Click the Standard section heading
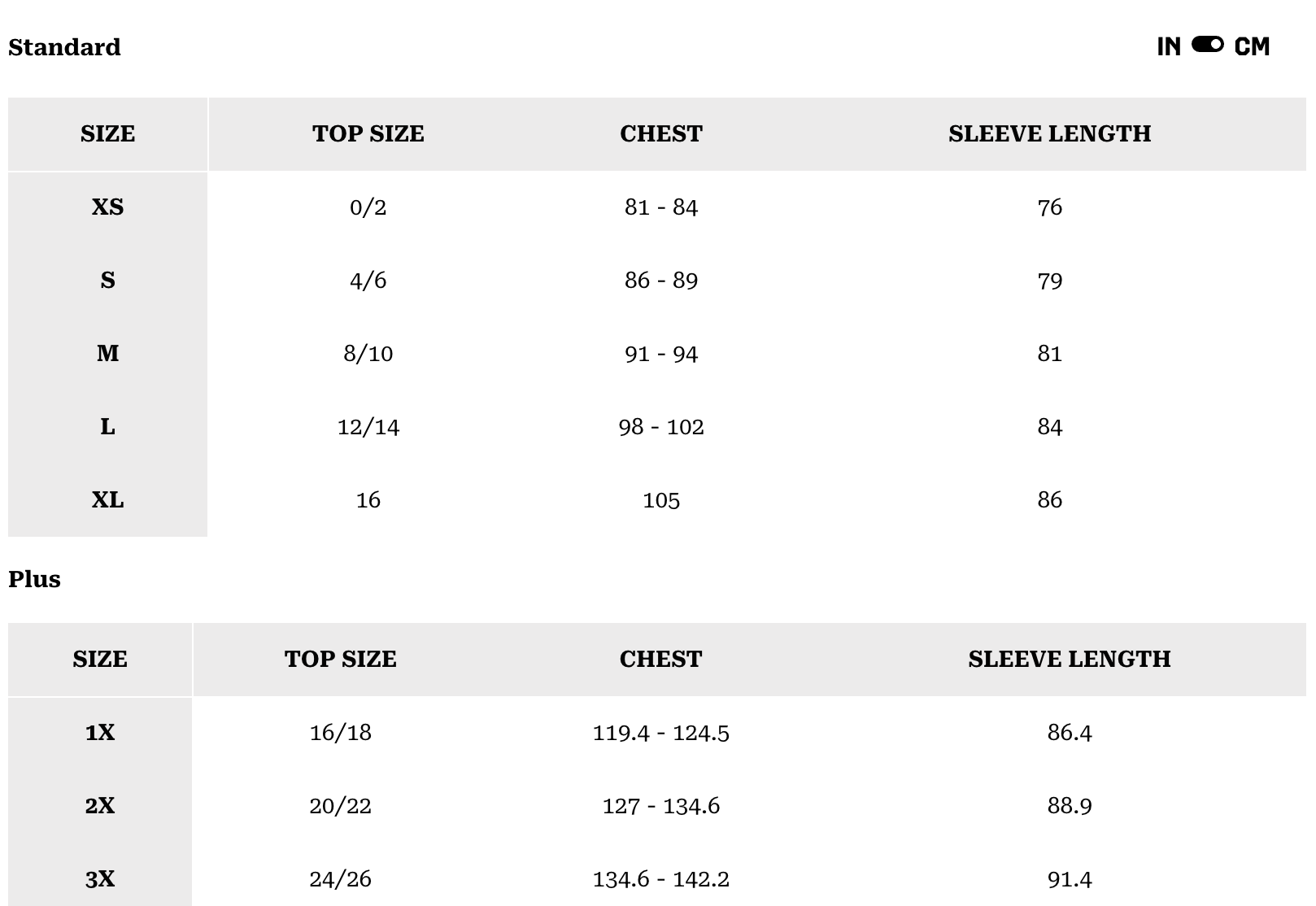Viewport: 1316px width, 906px height. click(64, 47)
